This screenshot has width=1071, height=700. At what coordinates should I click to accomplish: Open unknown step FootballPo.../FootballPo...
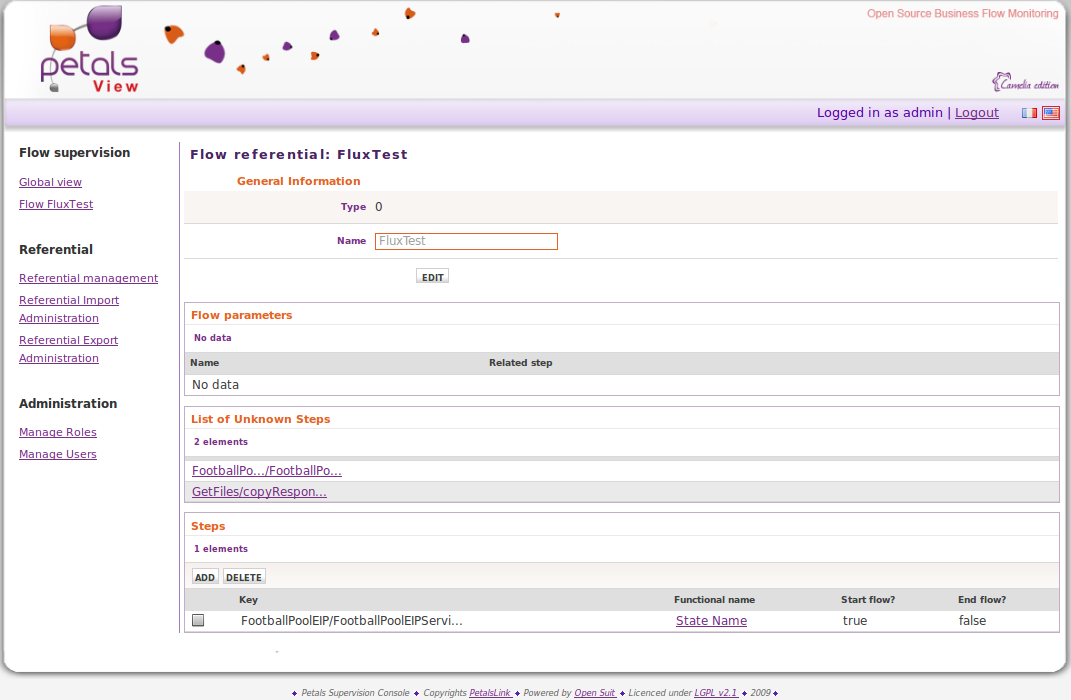(267, 470)
